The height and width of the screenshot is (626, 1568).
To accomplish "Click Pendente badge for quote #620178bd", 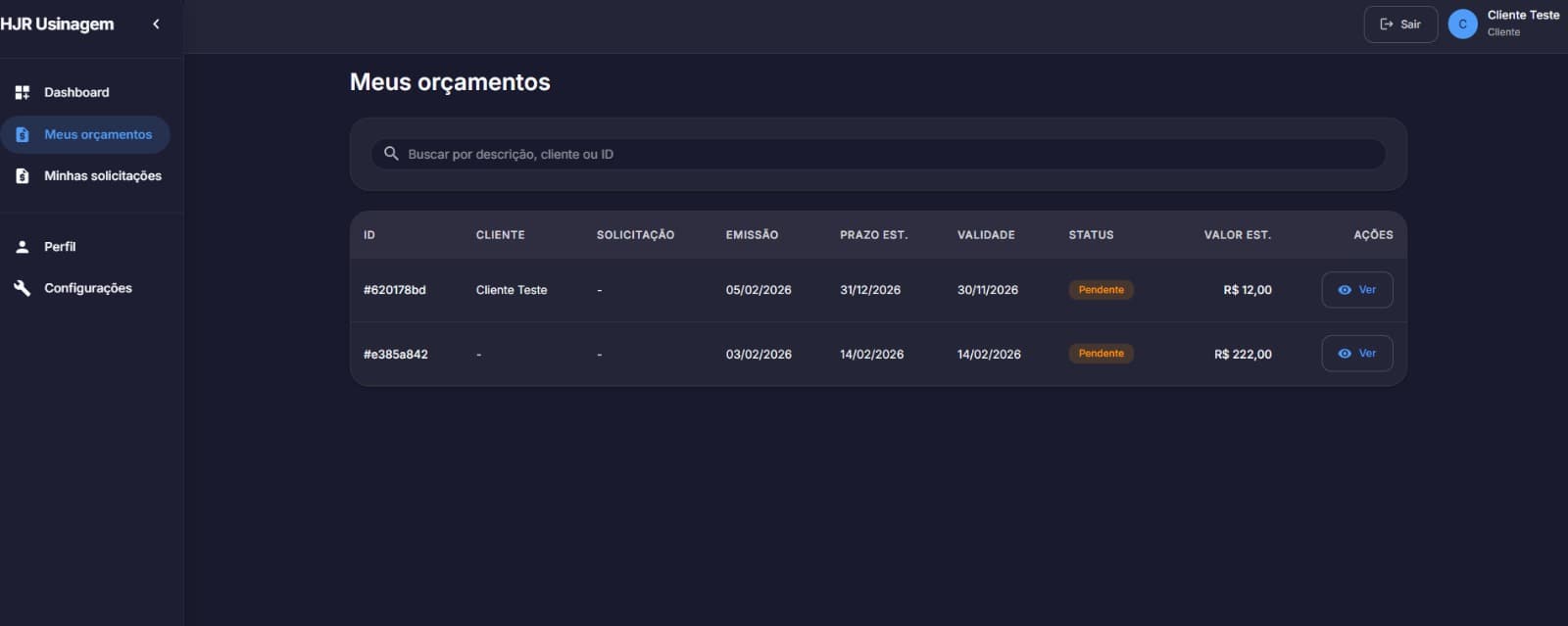I will pyautogui.click(x=1102, y=290).
